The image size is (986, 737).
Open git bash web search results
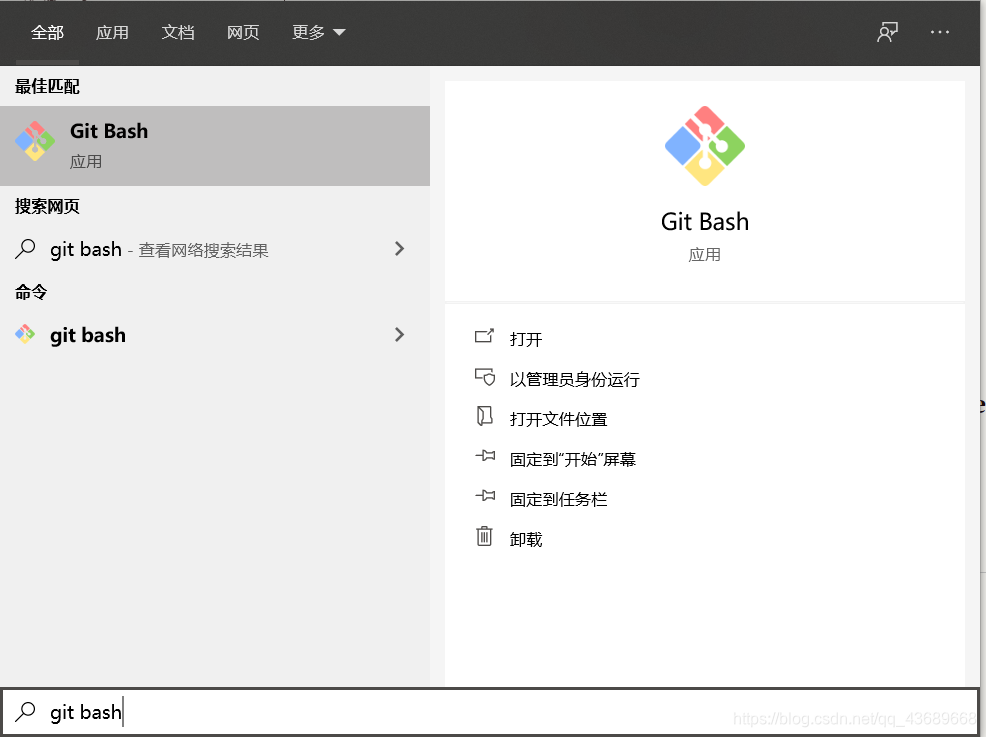215,250
